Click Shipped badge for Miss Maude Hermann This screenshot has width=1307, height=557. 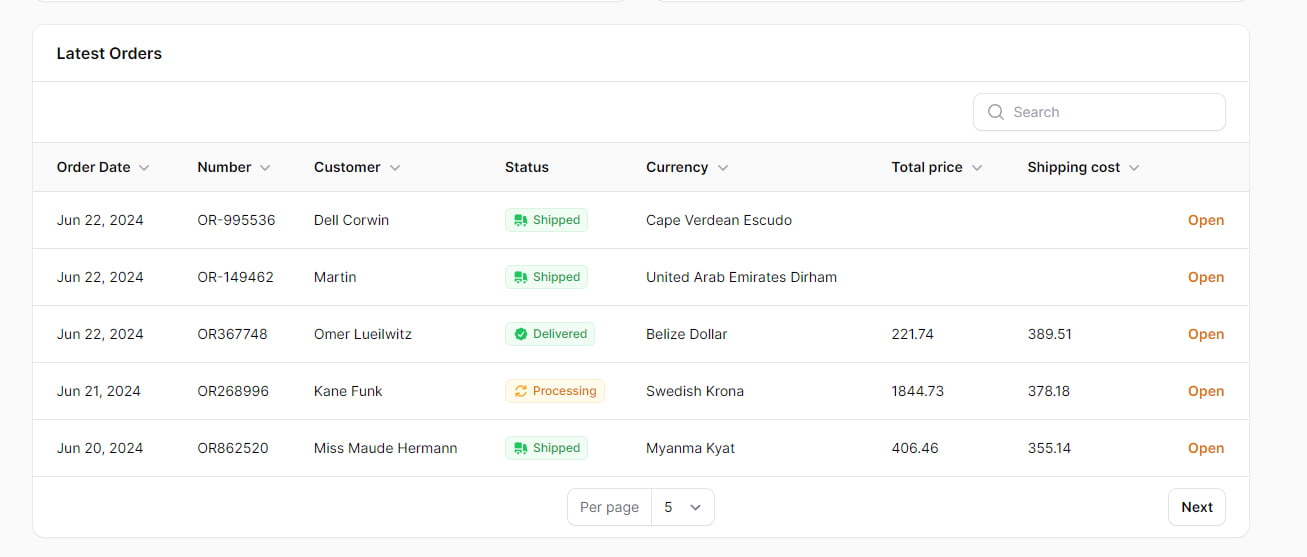[x=546, y=448]
